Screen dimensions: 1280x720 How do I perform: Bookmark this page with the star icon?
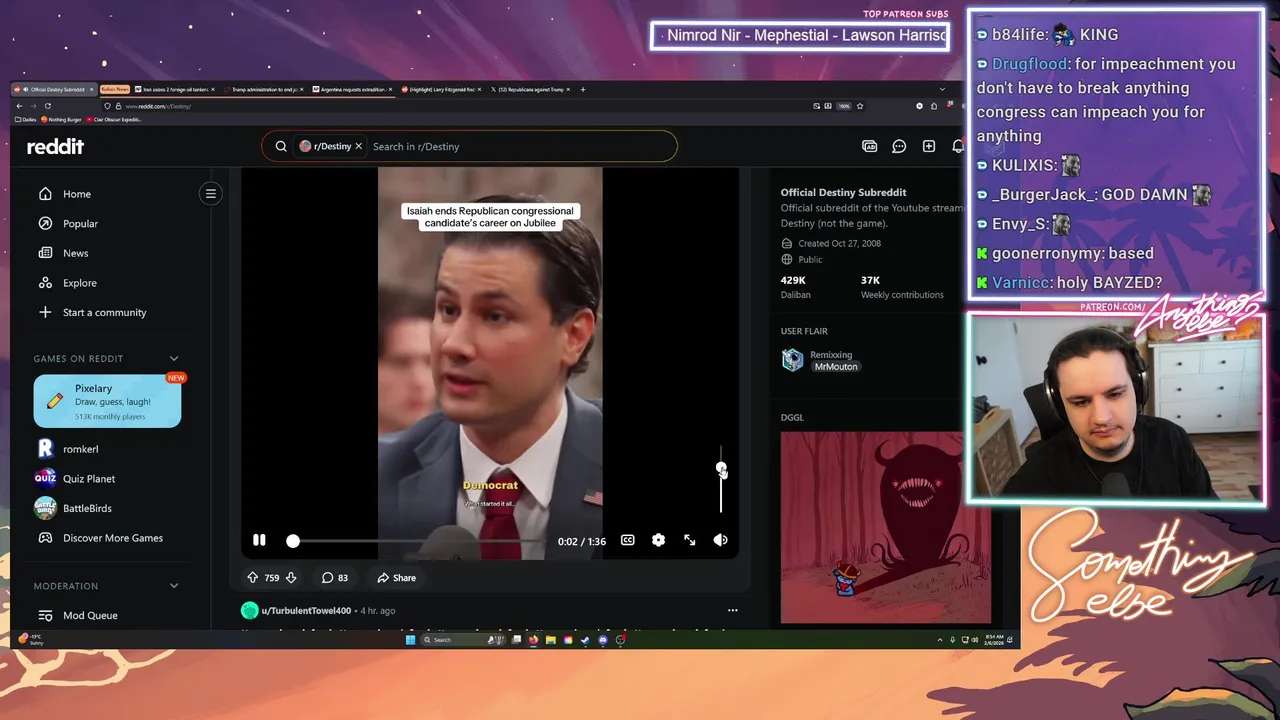click(860, 106)
